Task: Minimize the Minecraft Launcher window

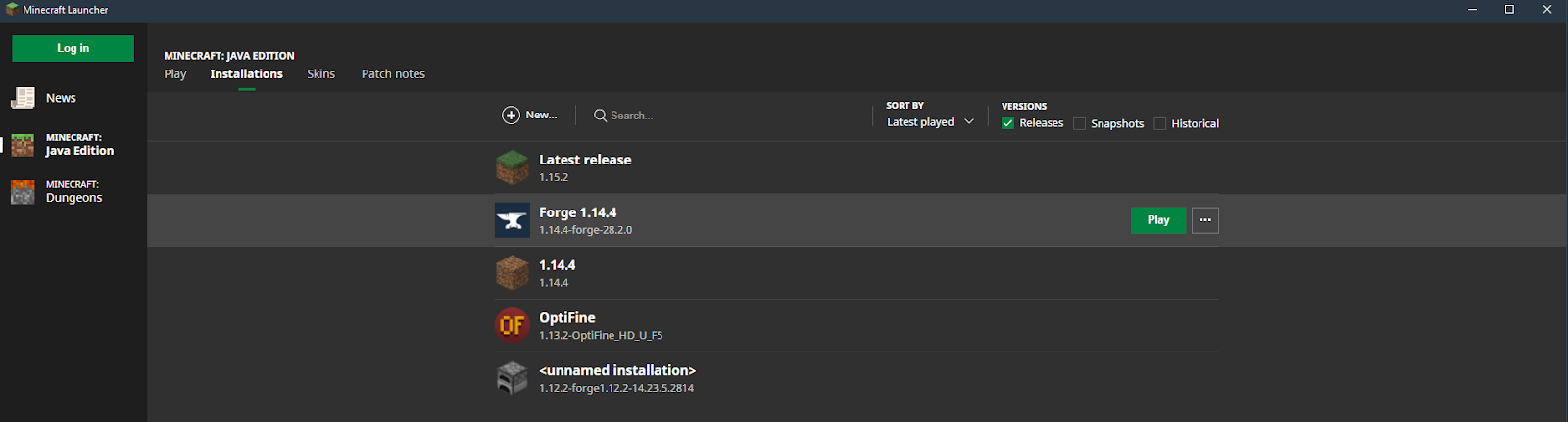Action: coord(1472,9)
